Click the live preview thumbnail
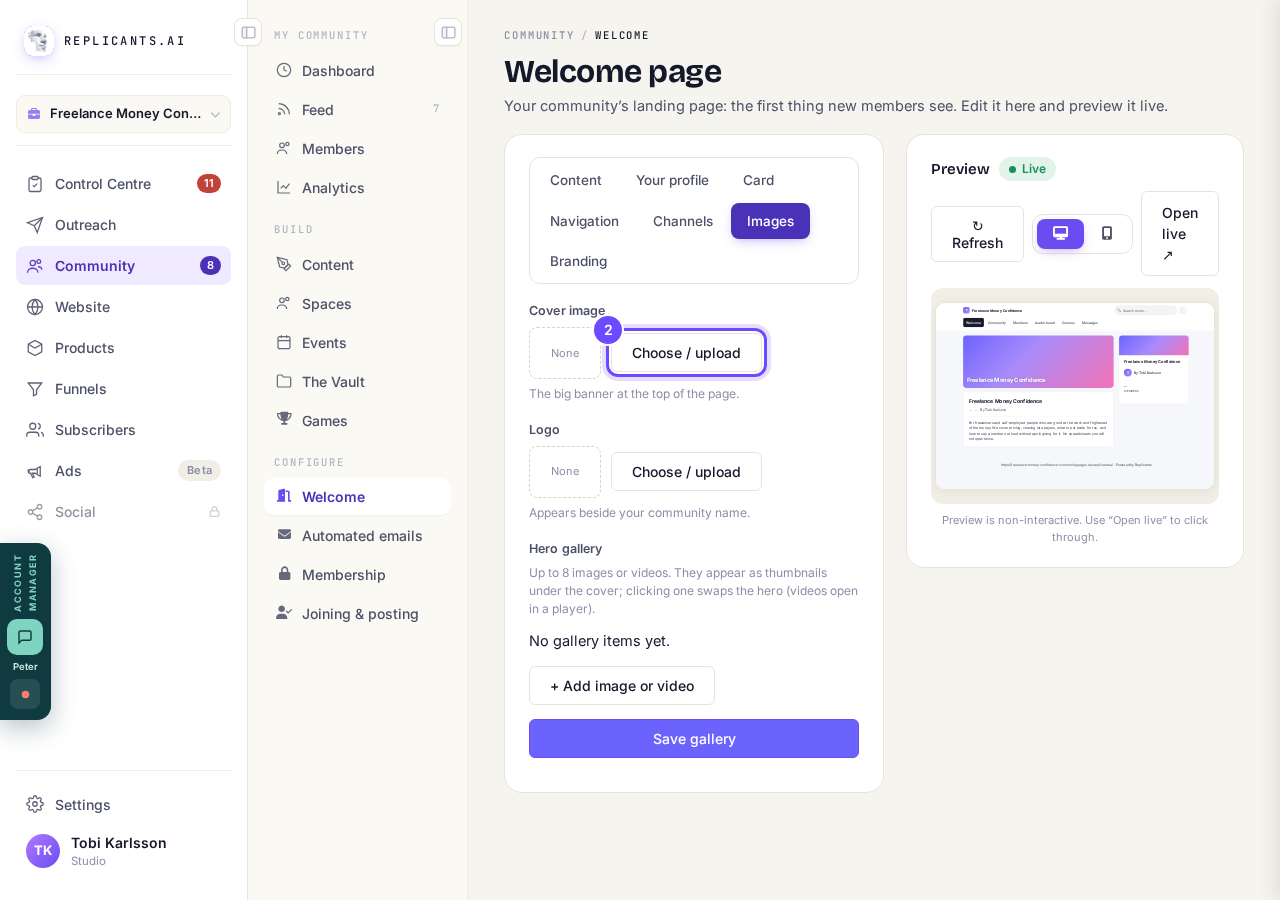 [1075, 396]
